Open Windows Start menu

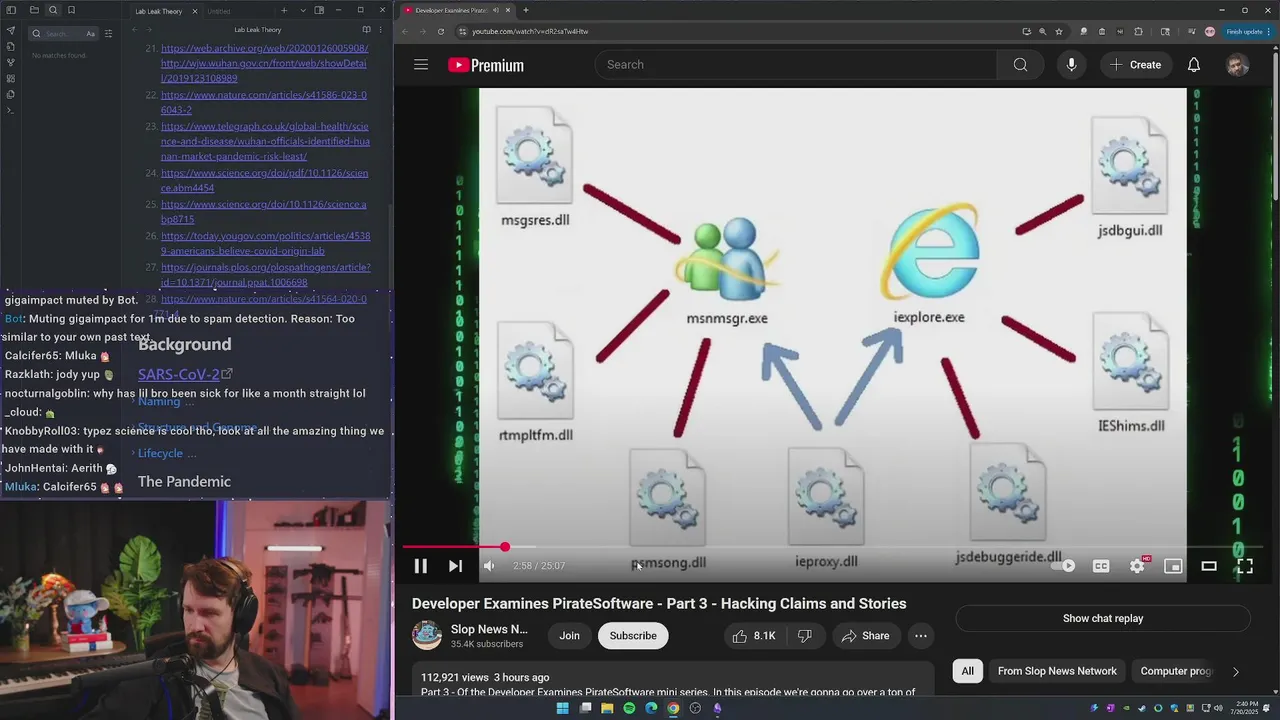(563, 708)
